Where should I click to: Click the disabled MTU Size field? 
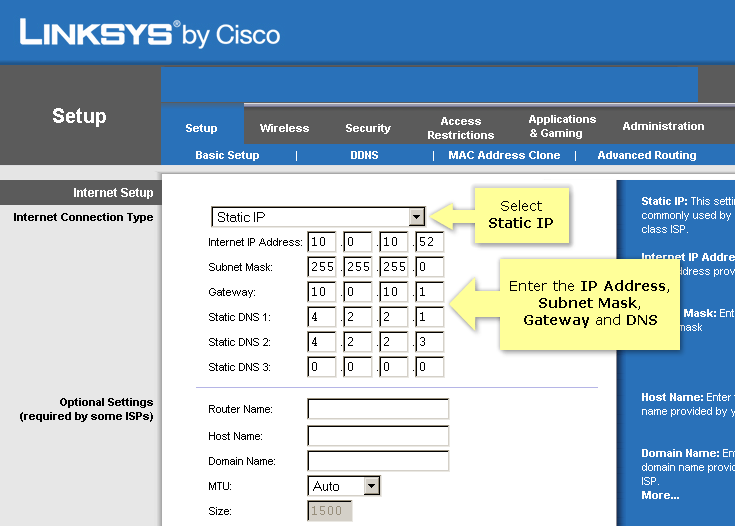click(x=330, y=511)
